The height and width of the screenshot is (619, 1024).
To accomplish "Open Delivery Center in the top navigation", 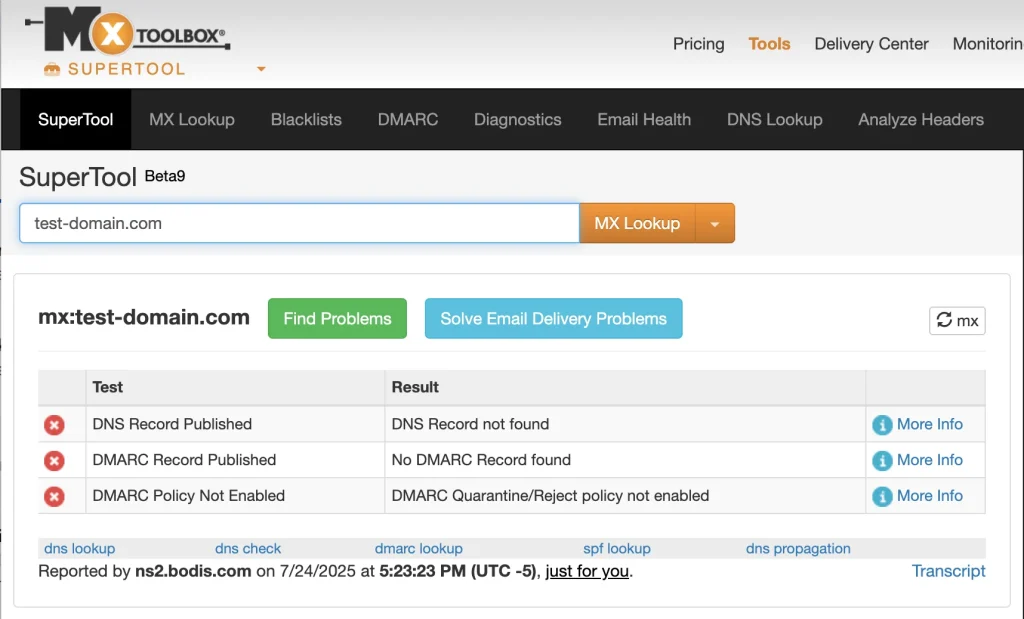I will (871, 44).
